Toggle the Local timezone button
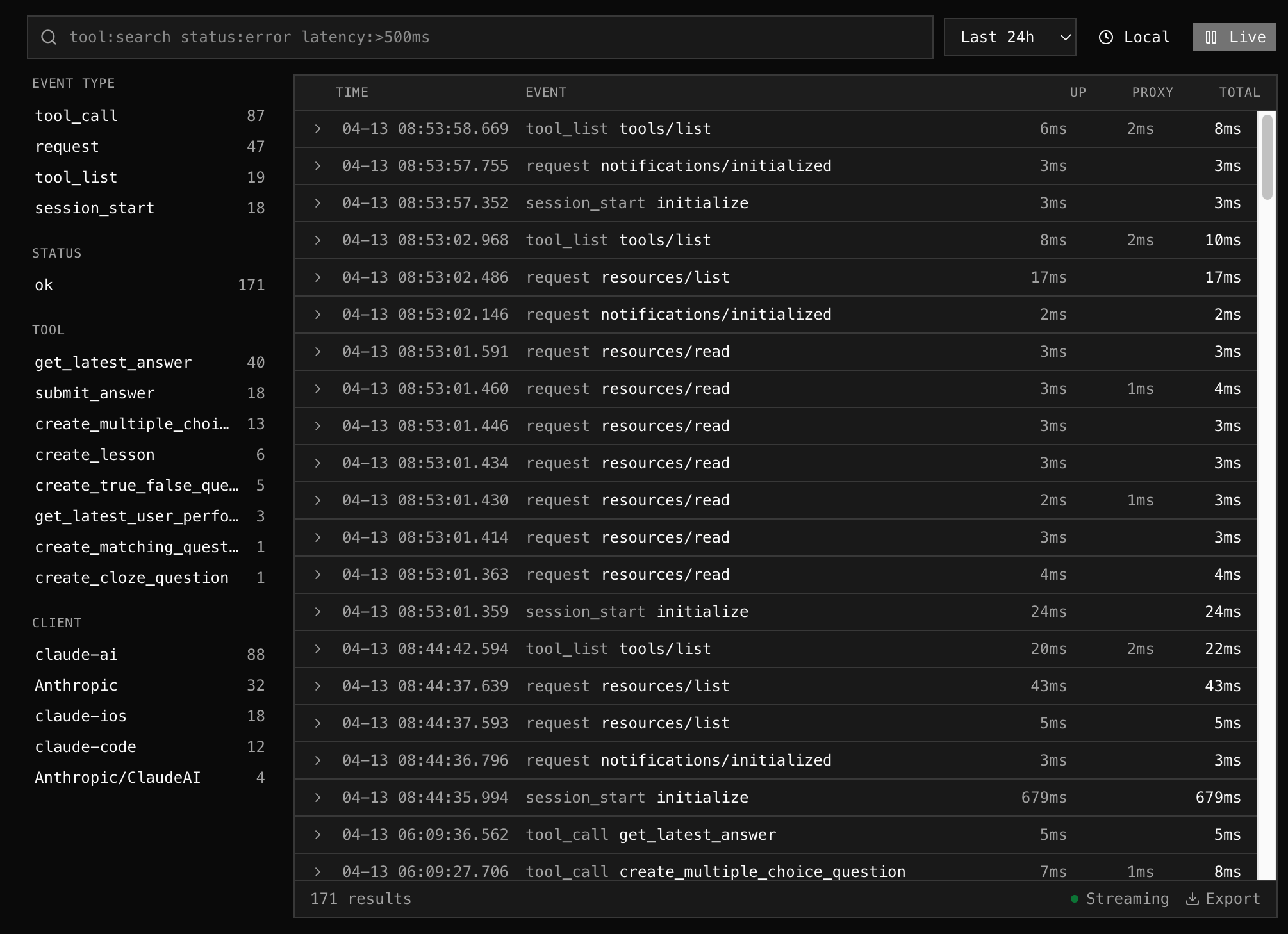This screenshot has height=934, width=1288. click(1134, 37)
